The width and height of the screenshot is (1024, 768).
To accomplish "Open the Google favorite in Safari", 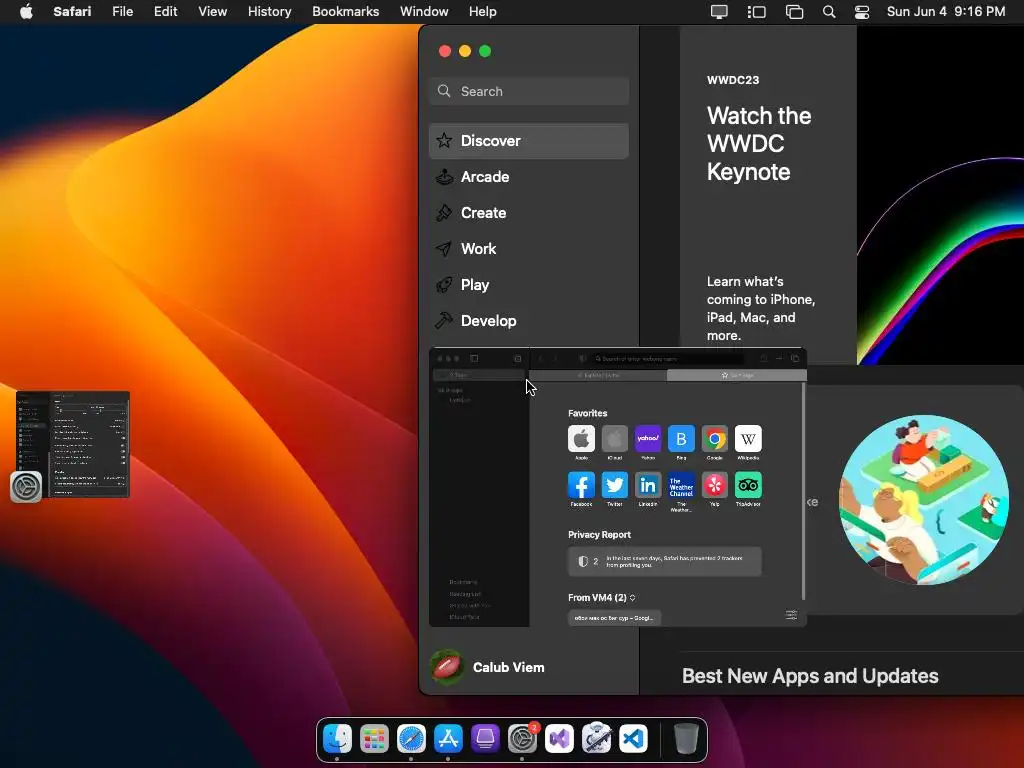I will (714, 438).
